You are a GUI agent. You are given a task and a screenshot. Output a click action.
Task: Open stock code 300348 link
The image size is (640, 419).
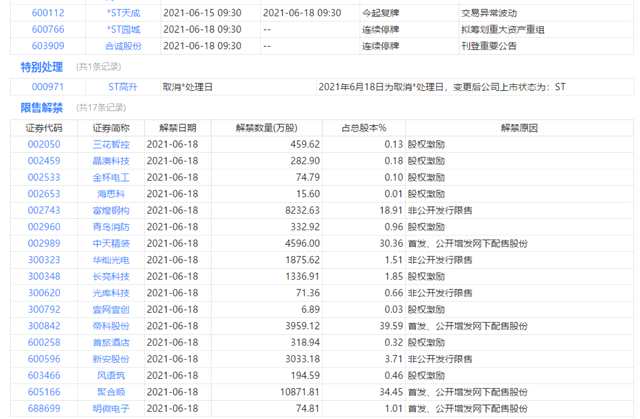pyautogui.click(x=44, y=276)
